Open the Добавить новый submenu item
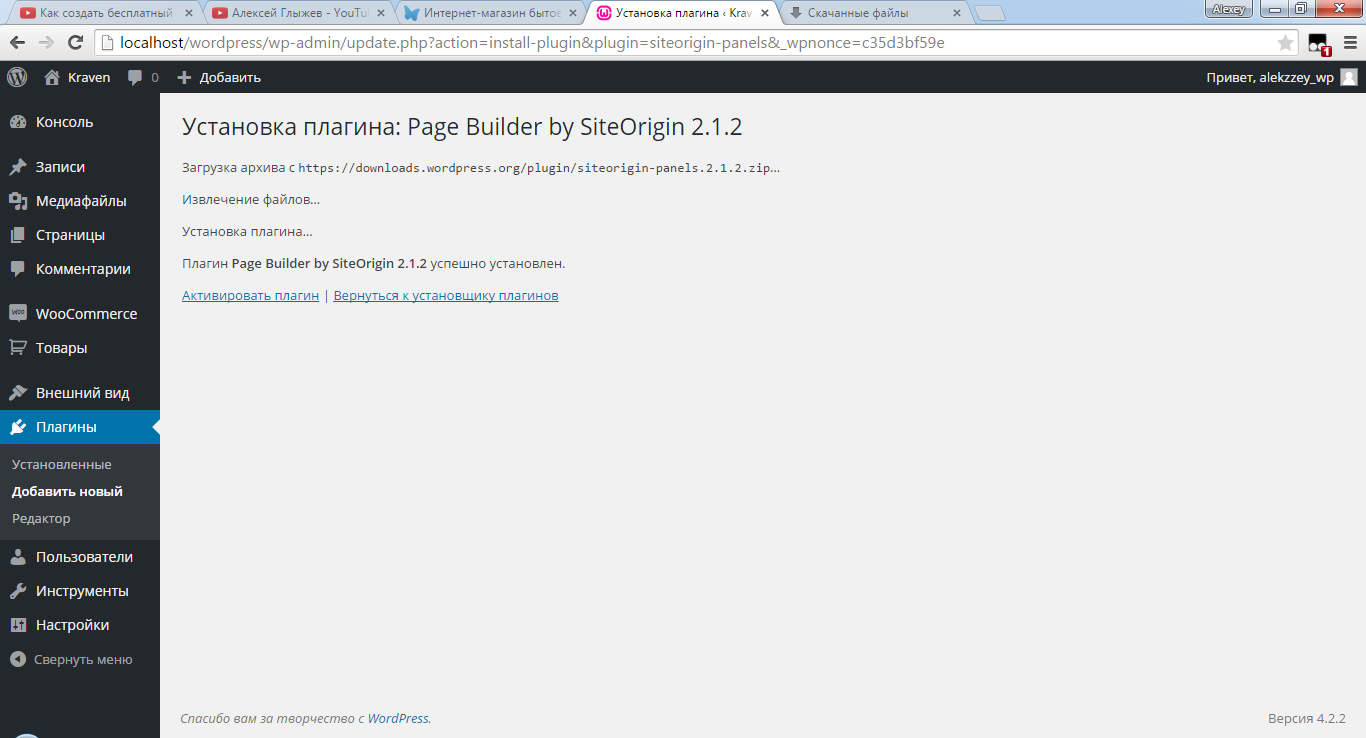Screen dimensions: 1366x738 (67, 492)
